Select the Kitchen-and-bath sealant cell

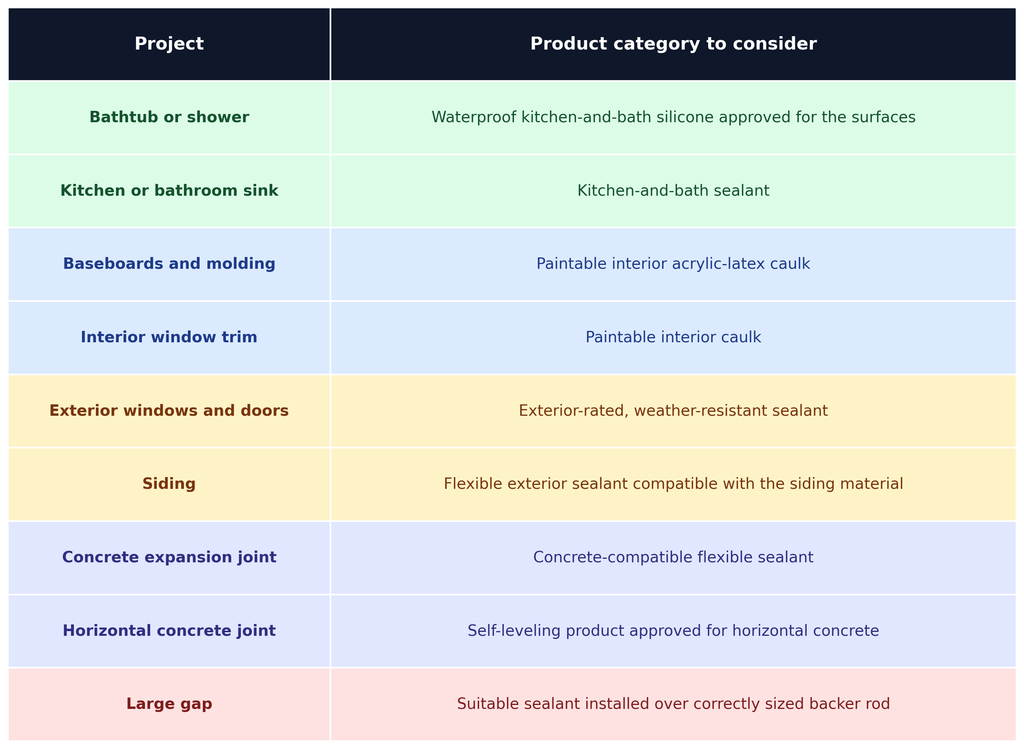(x=673, y=191)
